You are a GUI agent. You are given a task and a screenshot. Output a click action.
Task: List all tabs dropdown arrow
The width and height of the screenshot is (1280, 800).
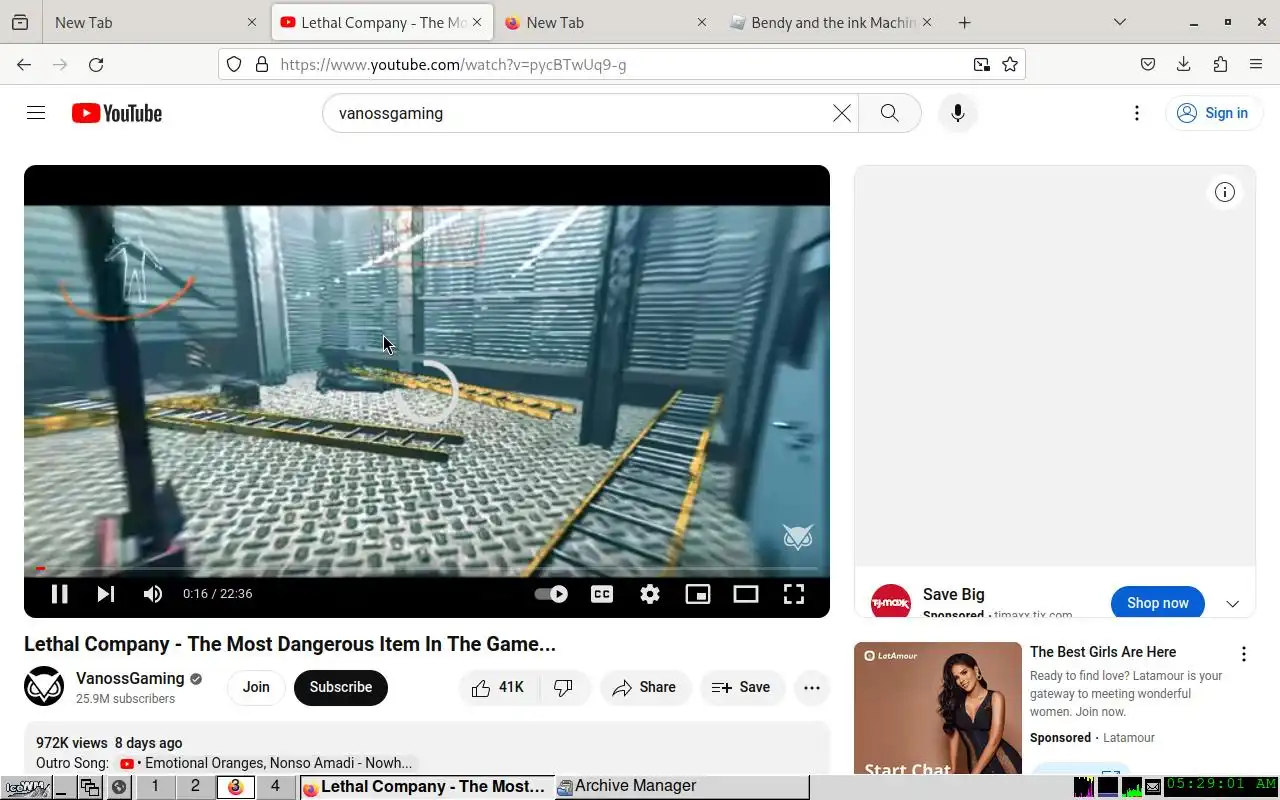pos(1120,22)
